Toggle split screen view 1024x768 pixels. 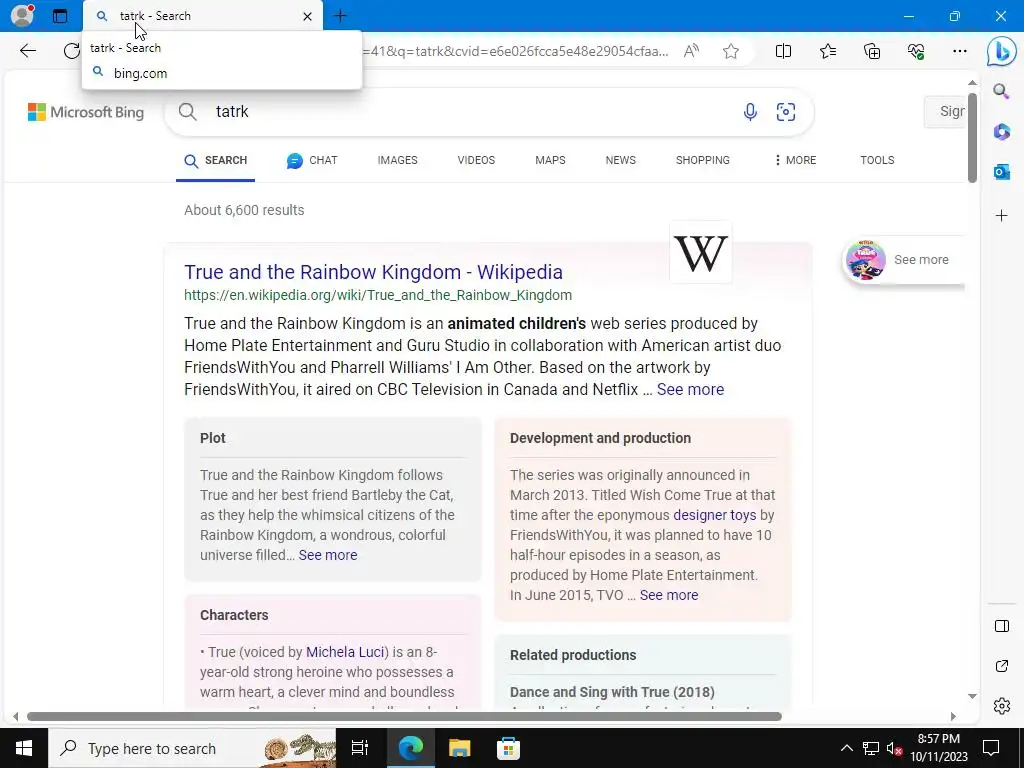(x=783, y=51)
